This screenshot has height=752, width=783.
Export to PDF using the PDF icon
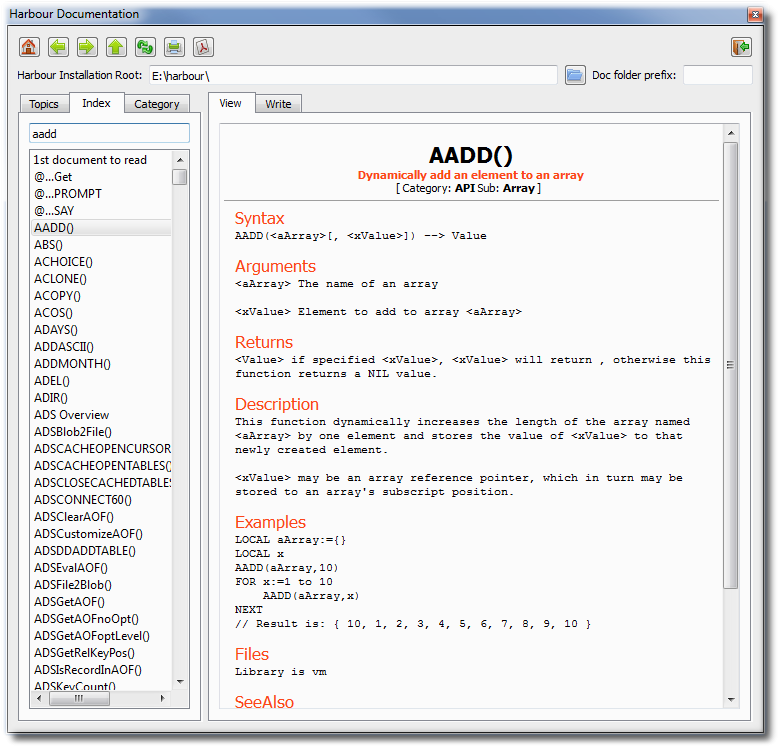click(x=203, y=47)
